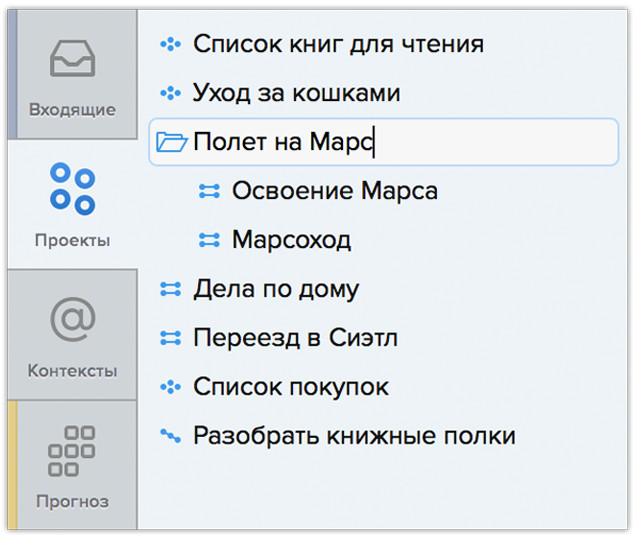This screenshot has height=536, width=636.
Task: Switch to the Прогноз tab label
Action: (x=73, y=502)
